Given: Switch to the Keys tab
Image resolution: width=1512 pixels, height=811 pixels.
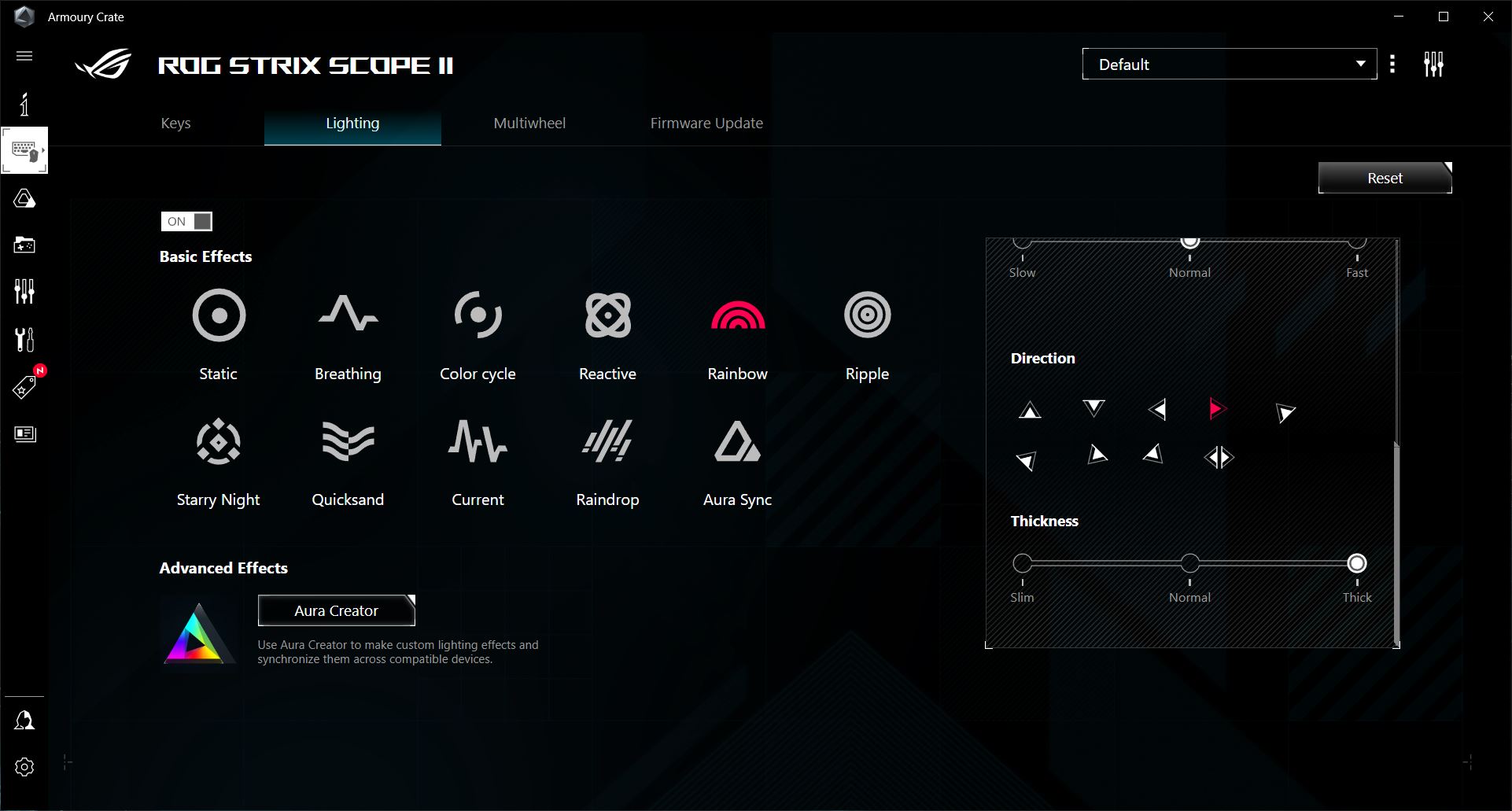Looking at the screenshot, I should pyautogui.click(x=176, y=123).
